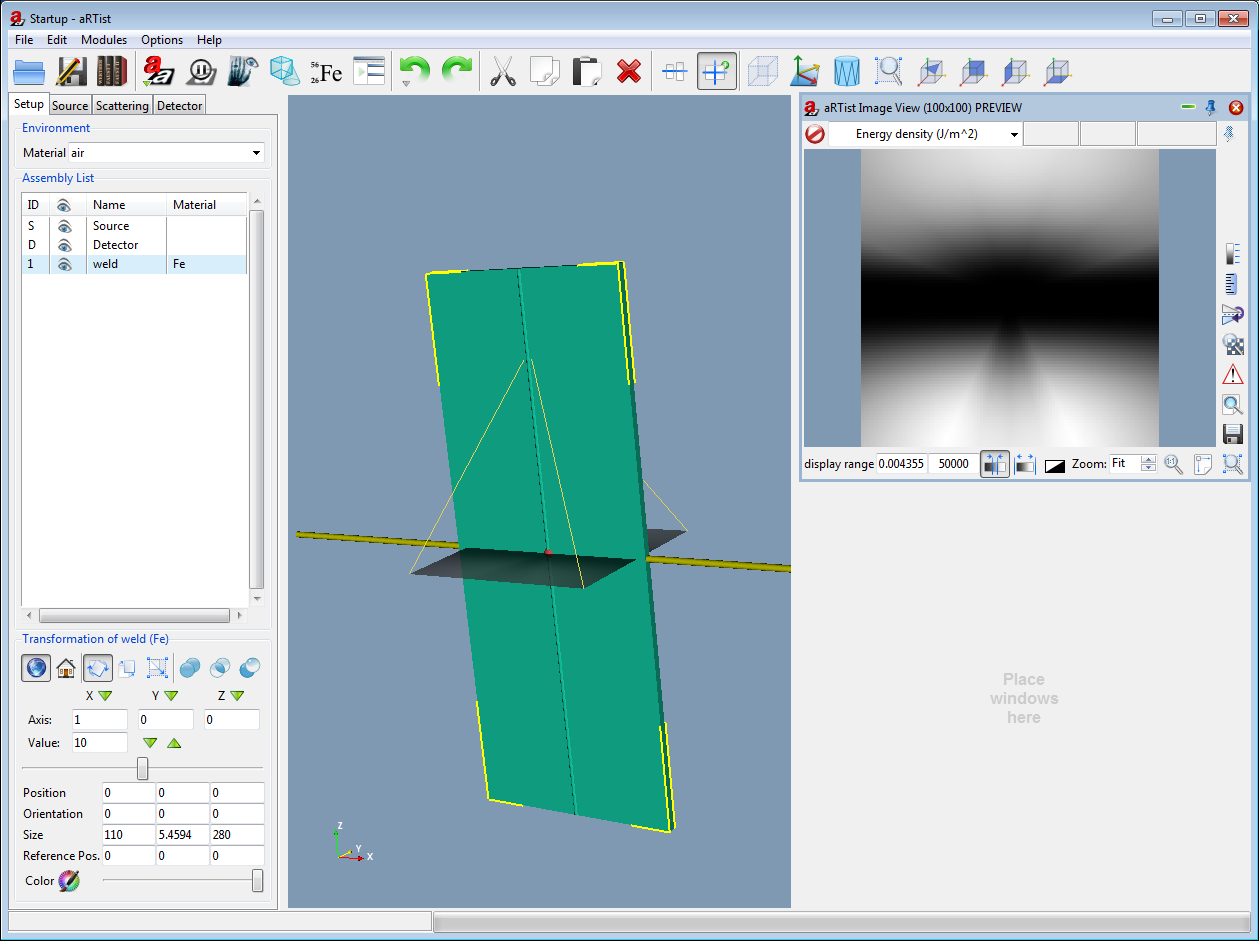Click the paste clipboard icon
This screenshot has height=941, width=1259.
pyautogui.click(x=586, y=71)
